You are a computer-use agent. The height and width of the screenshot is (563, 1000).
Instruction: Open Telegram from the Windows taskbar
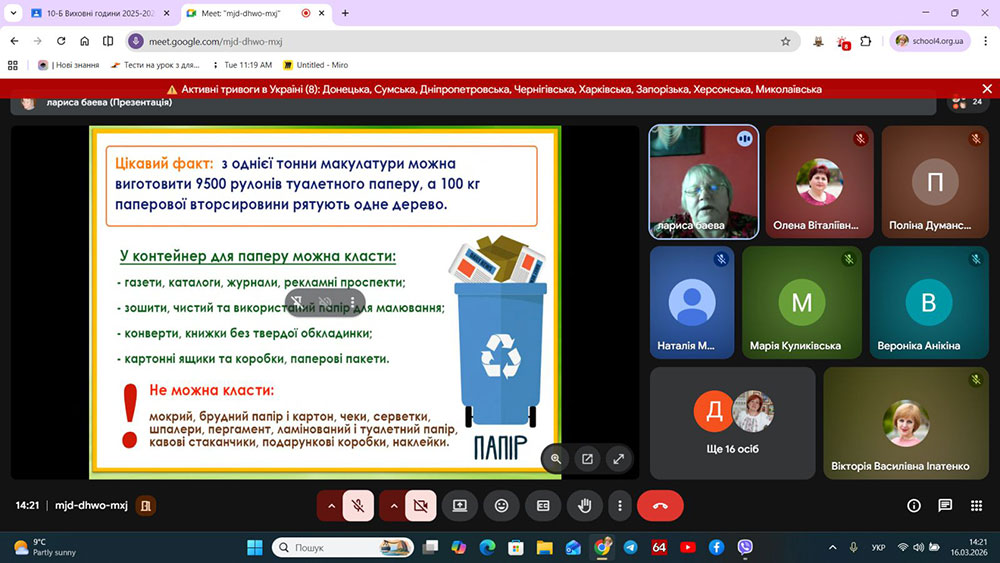click(630, 547)
